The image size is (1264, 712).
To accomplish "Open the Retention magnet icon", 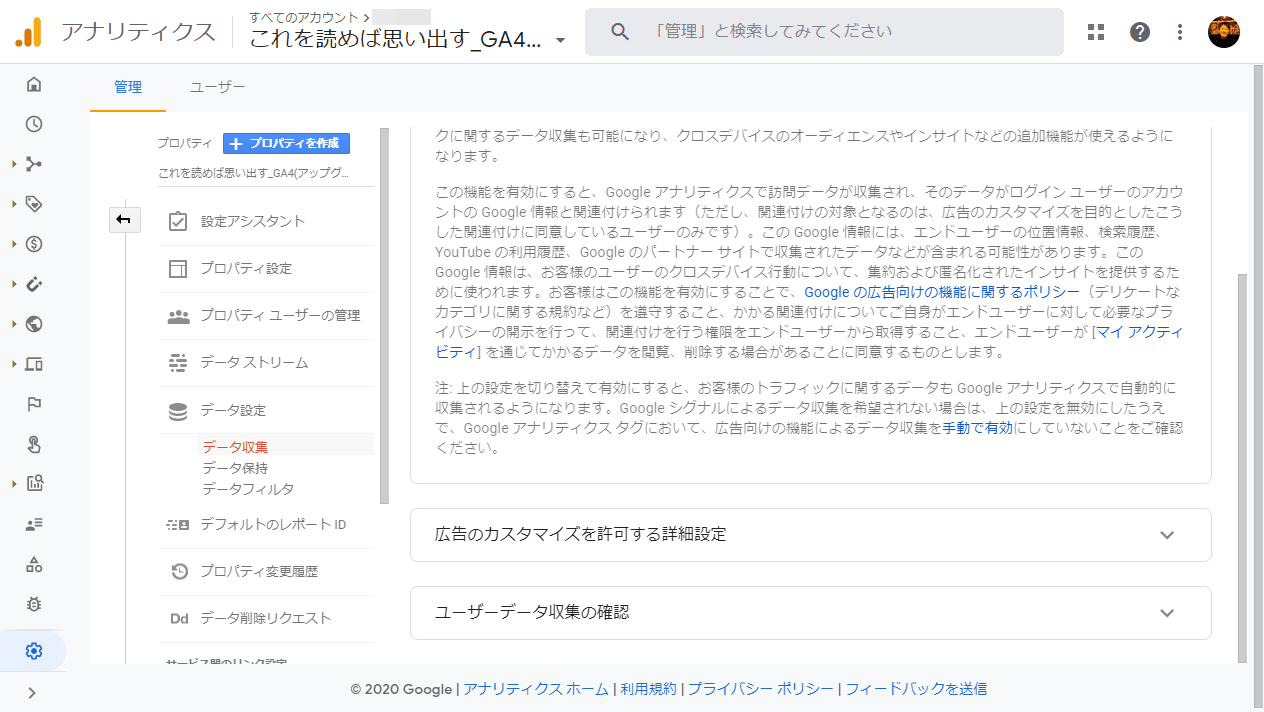I will click(34, 284).
